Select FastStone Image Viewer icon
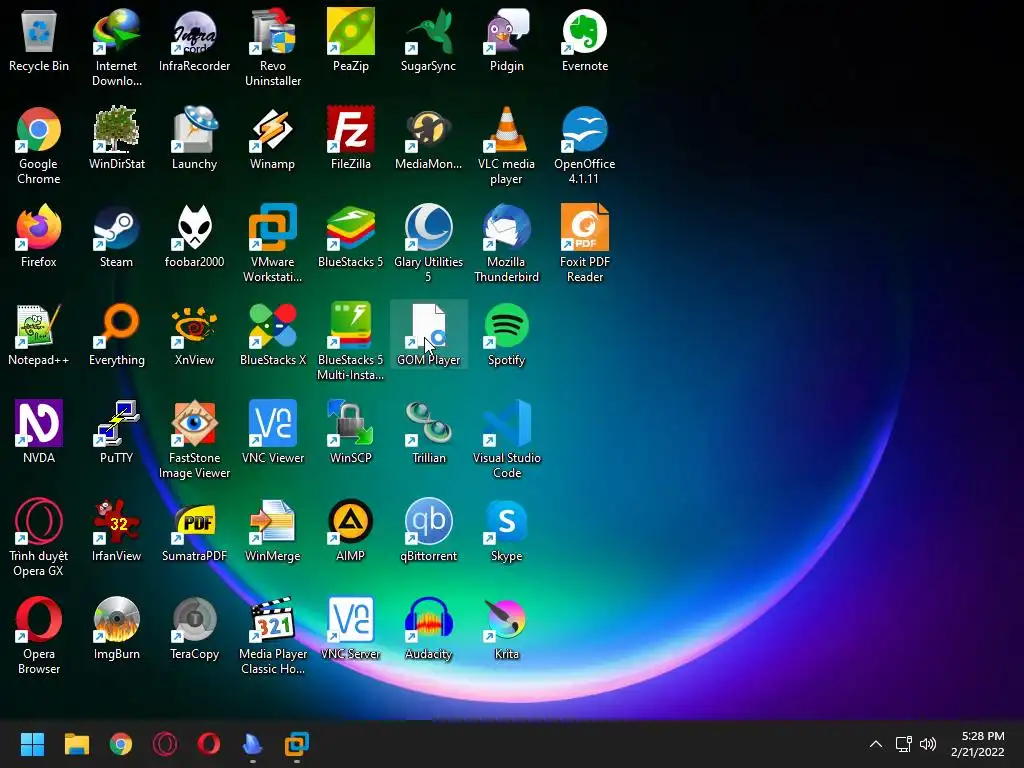 click(195, 423)
